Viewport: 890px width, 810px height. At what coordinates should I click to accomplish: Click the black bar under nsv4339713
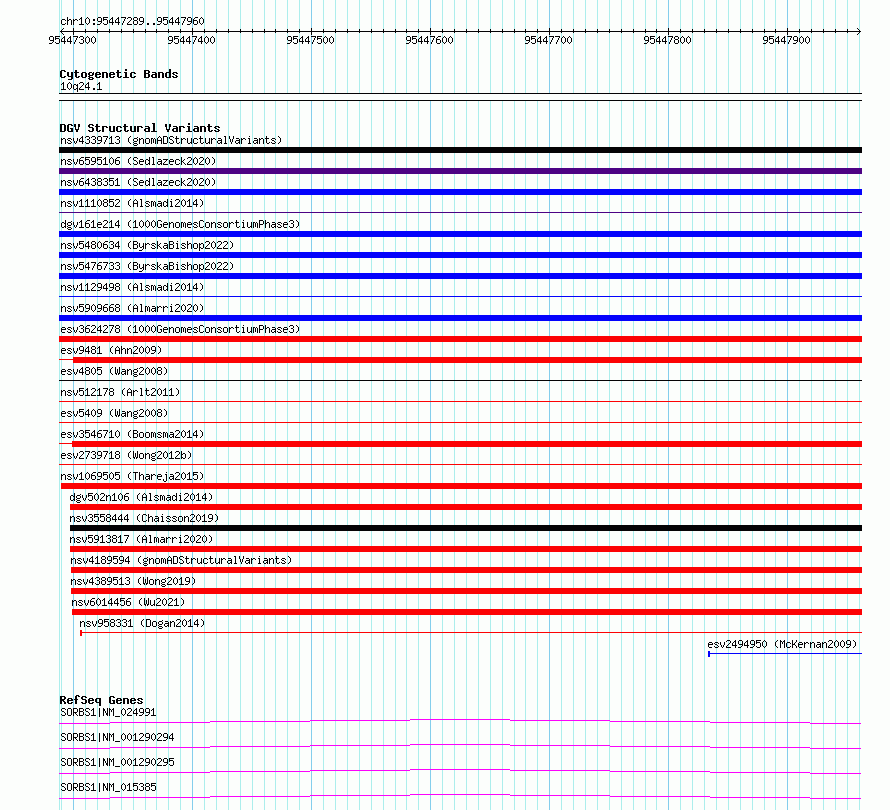click(x=460, y=150)
